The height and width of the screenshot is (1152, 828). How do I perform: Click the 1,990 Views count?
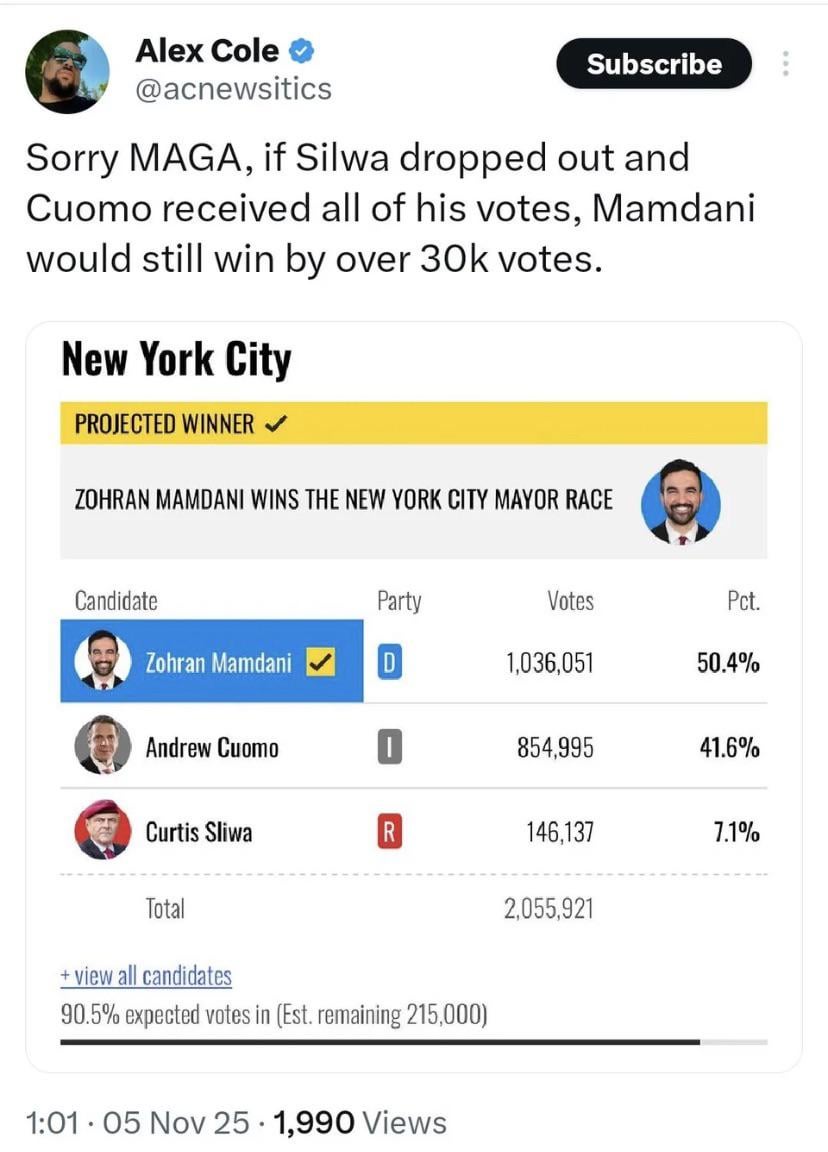tap(358, 1122)
